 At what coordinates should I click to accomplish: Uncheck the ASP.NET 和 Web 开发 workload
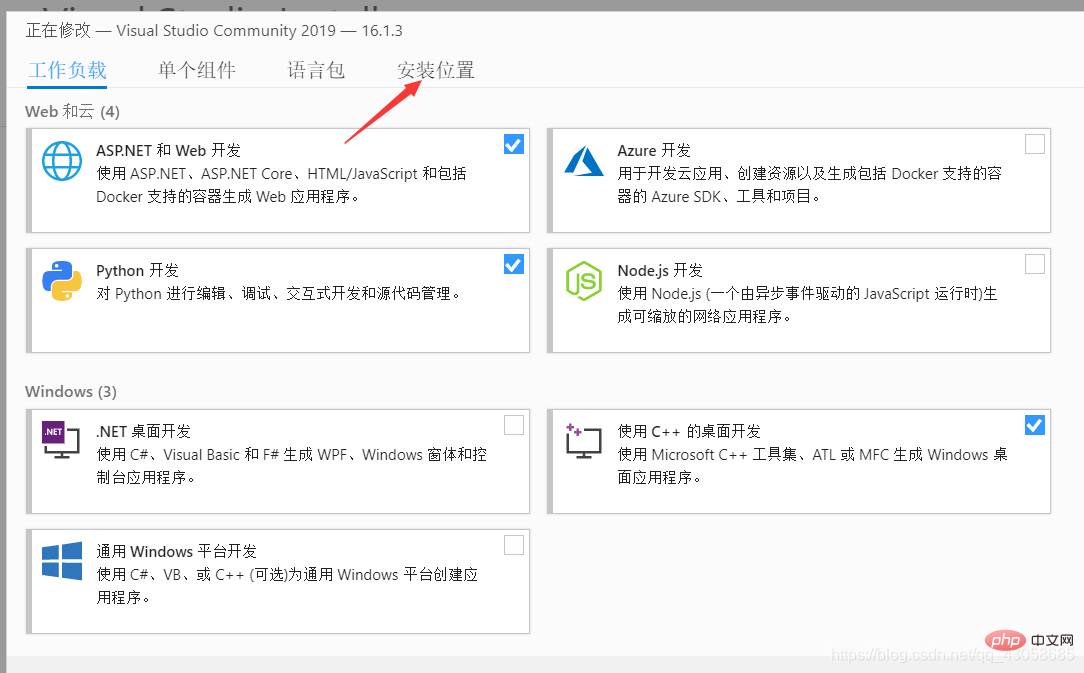click(513, 144)
